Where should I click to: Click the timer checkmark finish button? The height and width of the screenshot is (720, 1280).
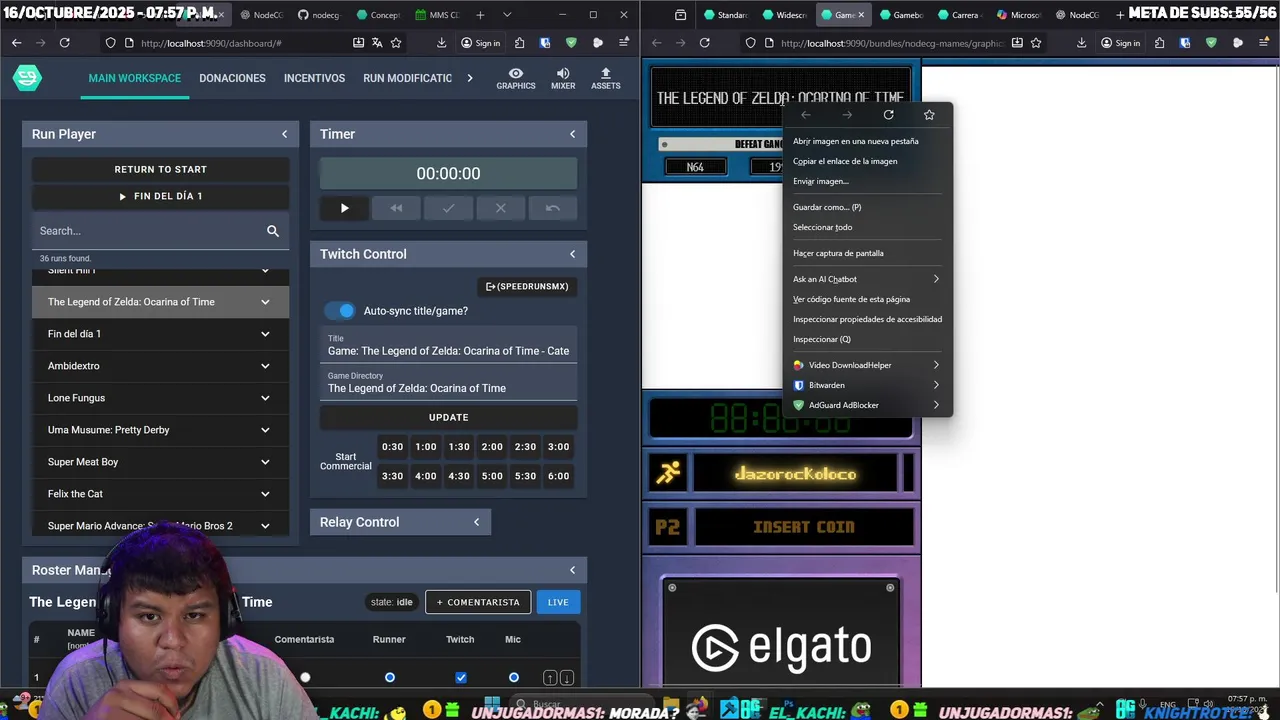(448, 208)
